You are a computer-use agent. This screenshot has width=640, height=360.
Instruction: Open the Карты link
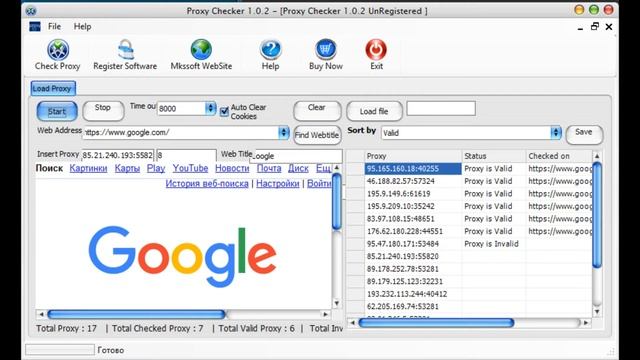coord(127,168)
